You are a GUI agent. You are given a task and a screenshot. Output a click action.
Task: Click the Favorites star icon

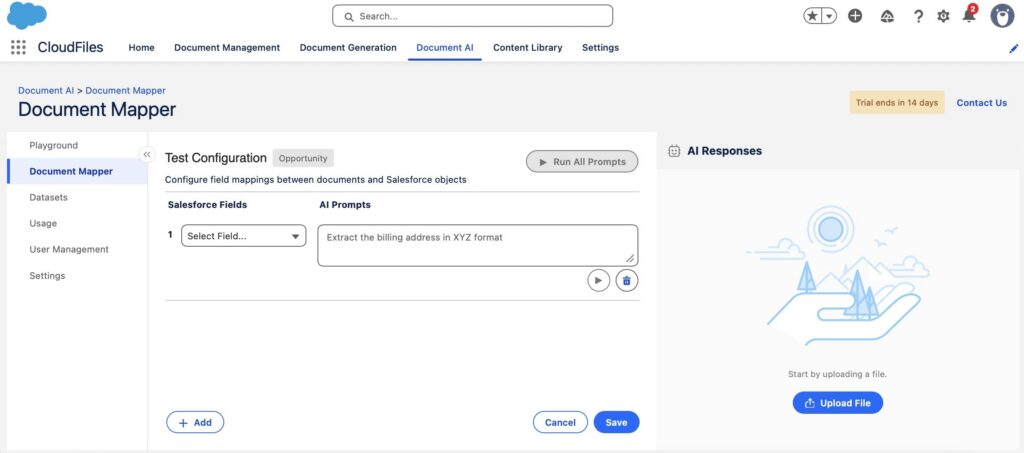click(812, 16)
